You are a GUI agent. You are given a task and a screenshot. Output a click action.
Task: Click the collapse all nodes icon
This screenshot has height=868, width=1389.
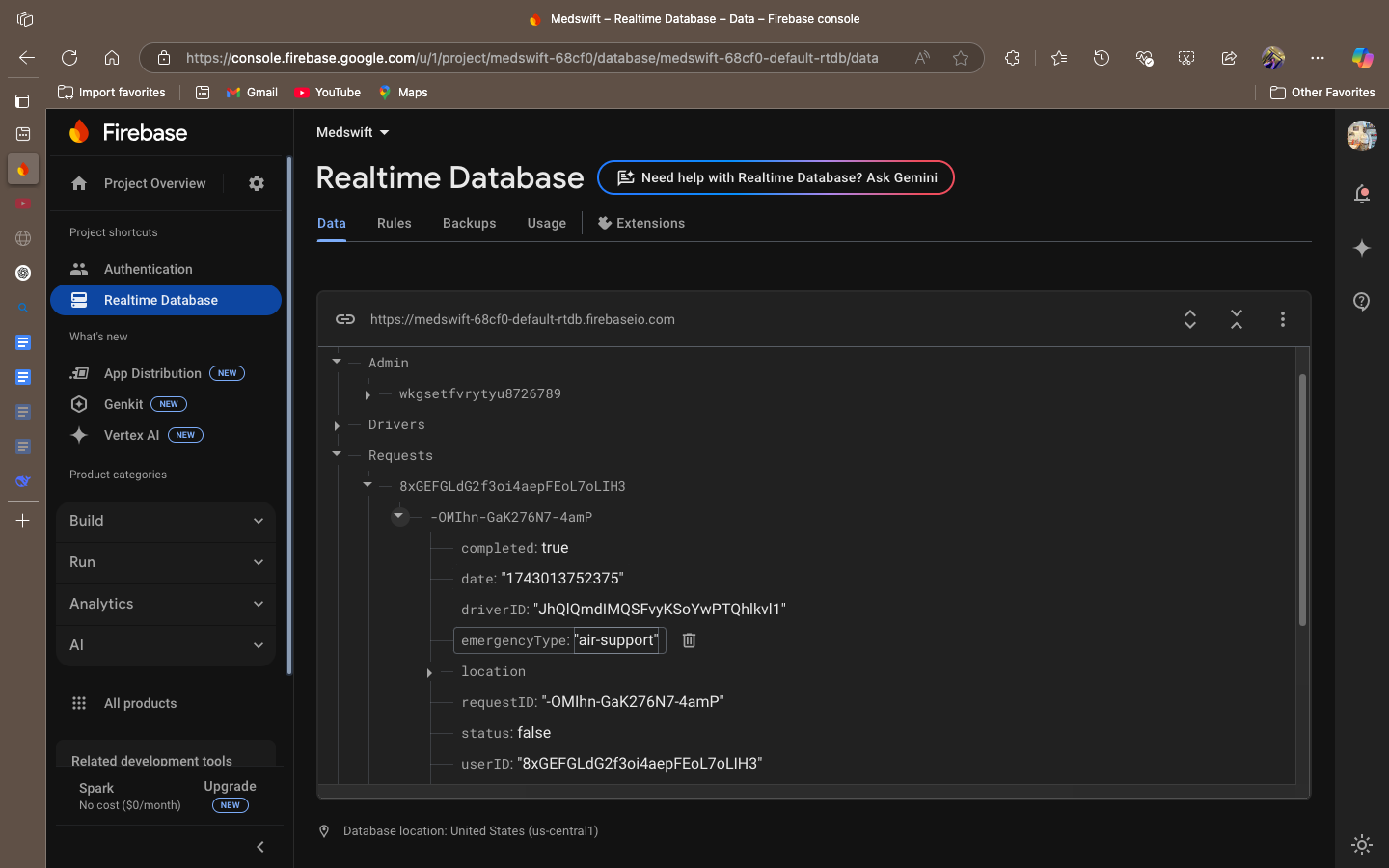[1237, 319]
